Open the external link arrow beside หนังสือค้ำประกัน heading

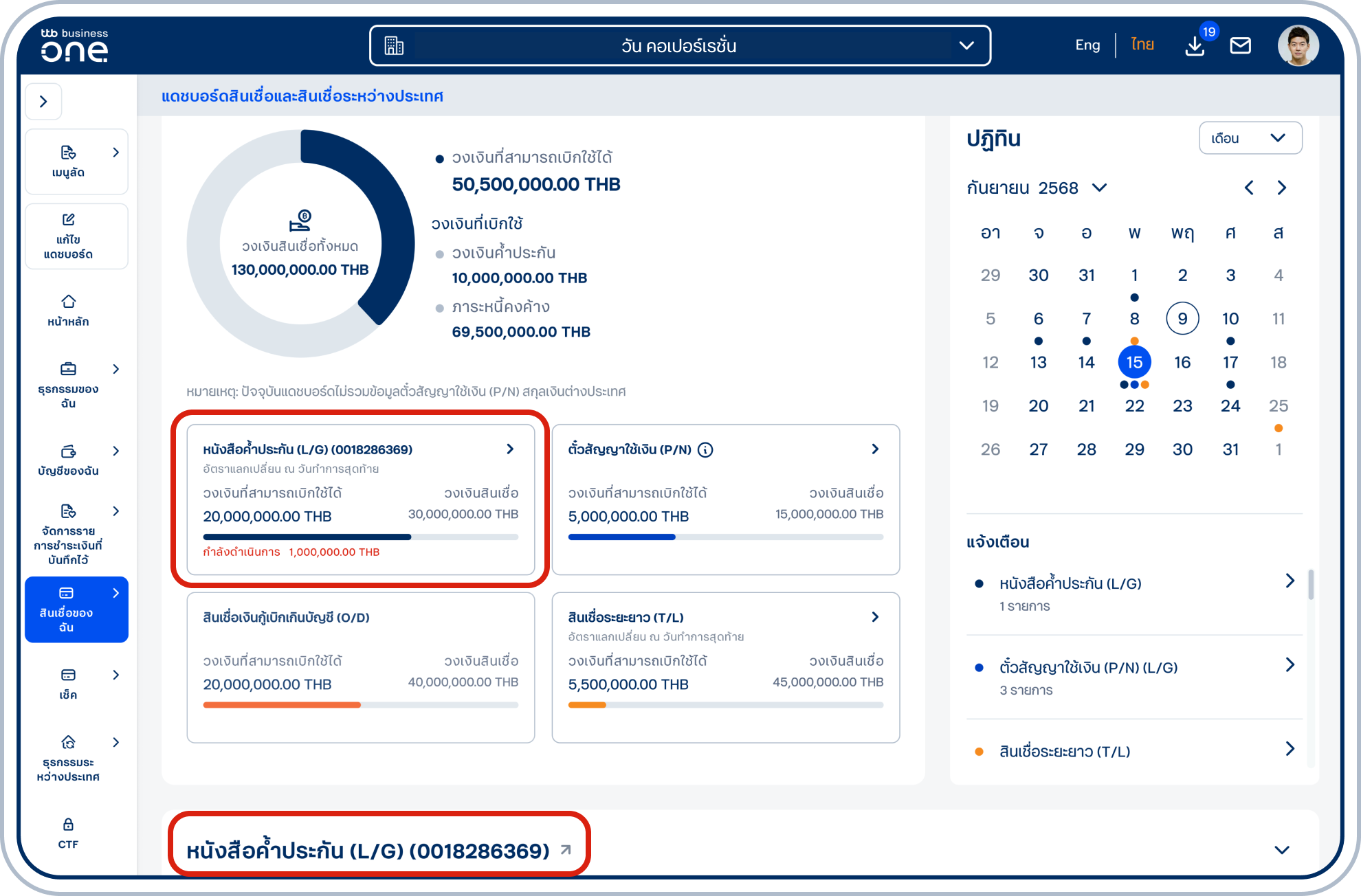[x=566, y=850]
